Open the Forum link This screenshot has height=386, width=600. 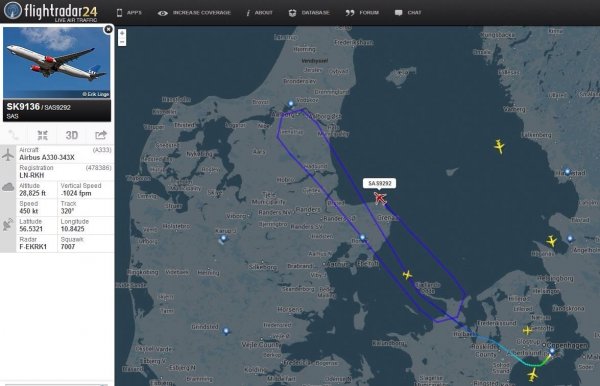[362, 13]
